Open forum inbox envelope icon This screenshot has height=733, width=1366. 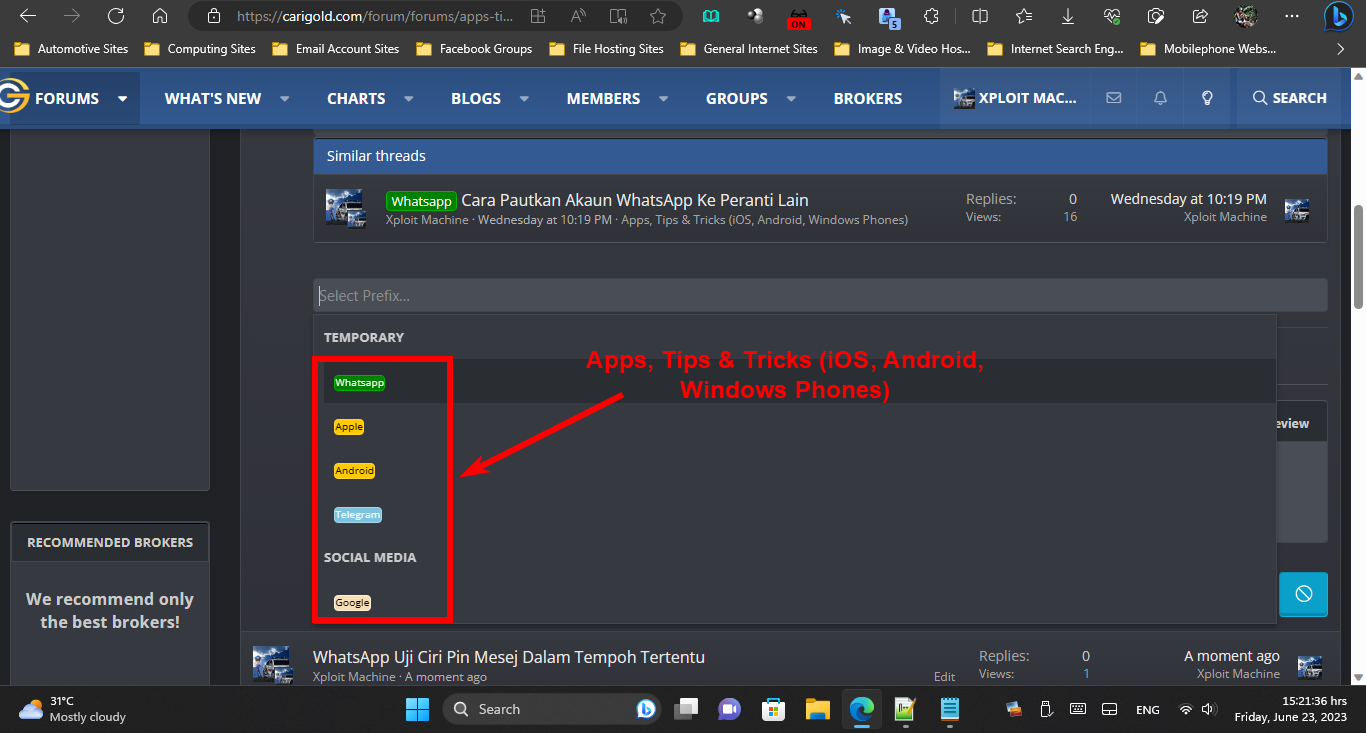1113,98
